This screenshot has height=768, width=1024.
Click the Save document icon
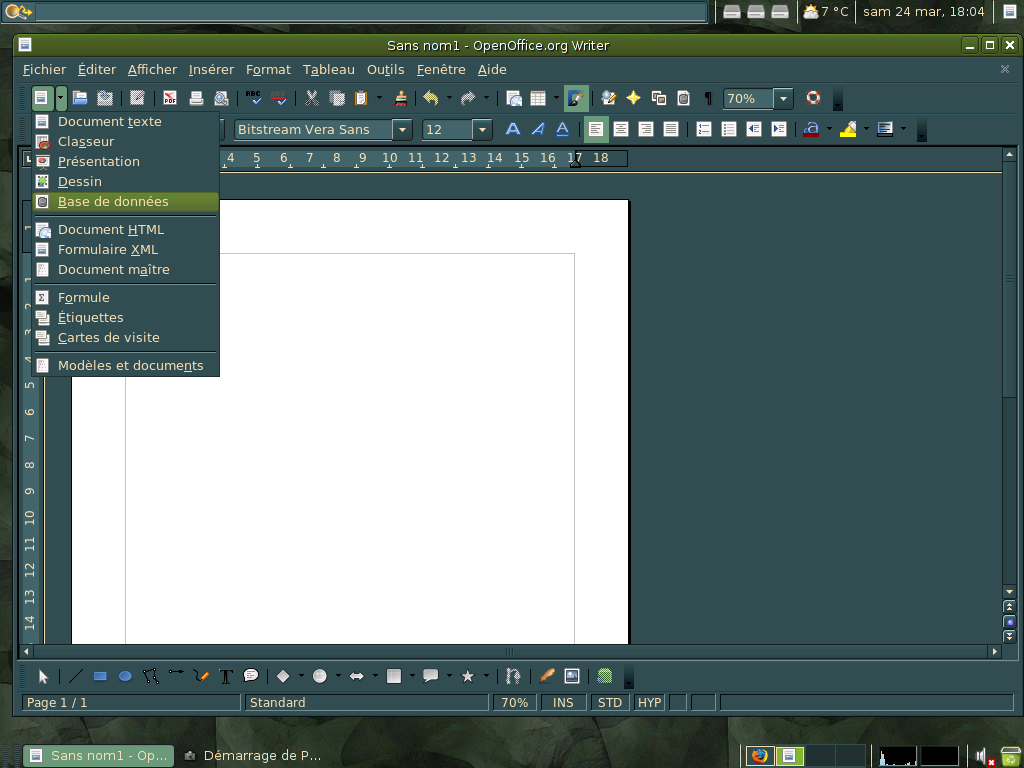[104, 98]
